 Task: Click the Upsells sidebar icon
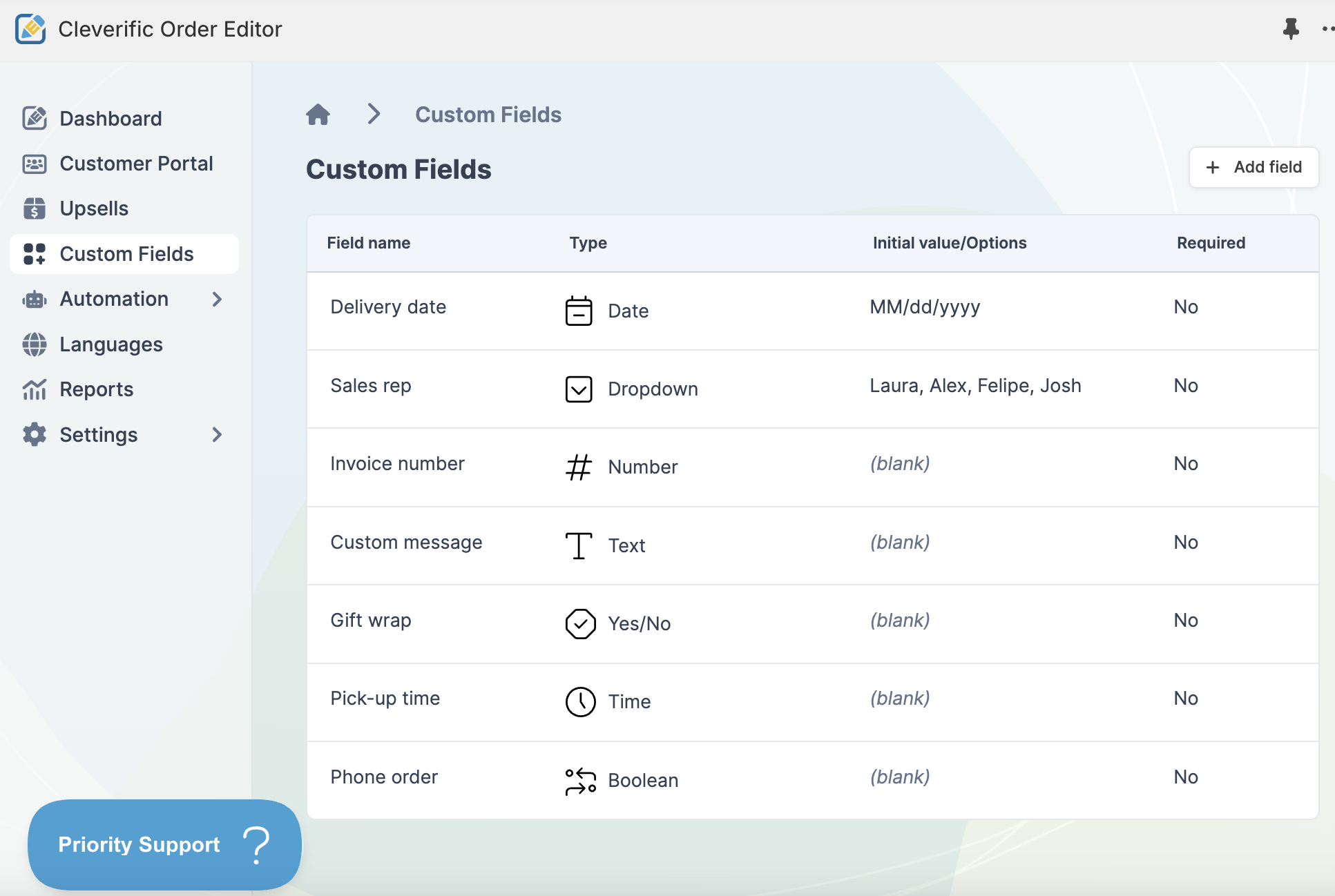pyautogui.click(x=35, y=208)
